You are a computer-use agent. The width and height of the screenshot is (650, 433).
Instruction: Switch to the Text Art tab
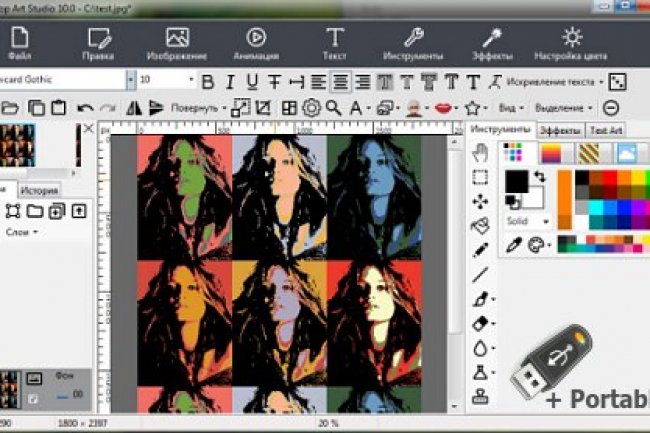tap(607, 130)
